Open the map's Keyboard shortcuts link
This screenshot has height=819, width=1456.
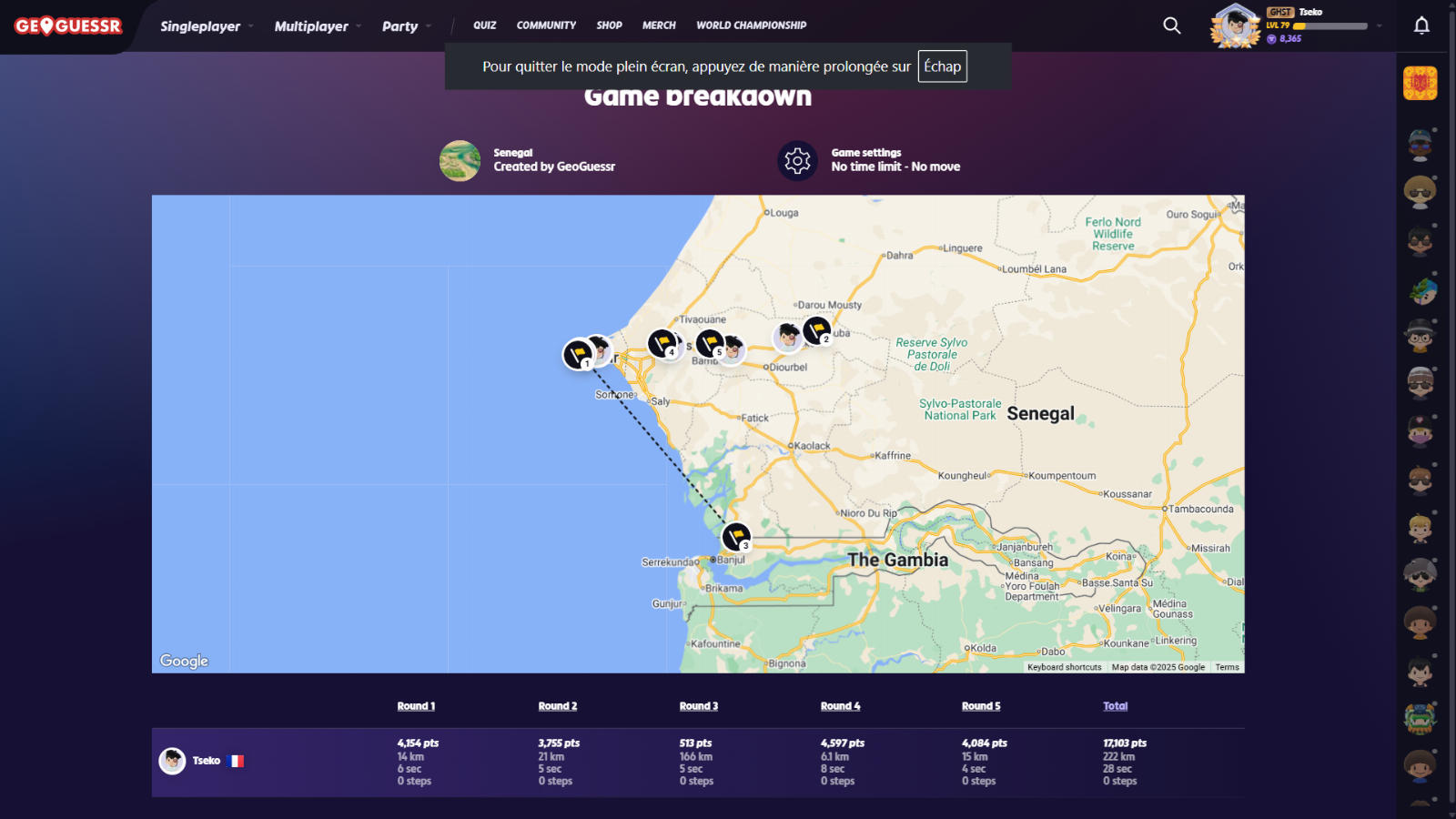(x=1064, y=667)
